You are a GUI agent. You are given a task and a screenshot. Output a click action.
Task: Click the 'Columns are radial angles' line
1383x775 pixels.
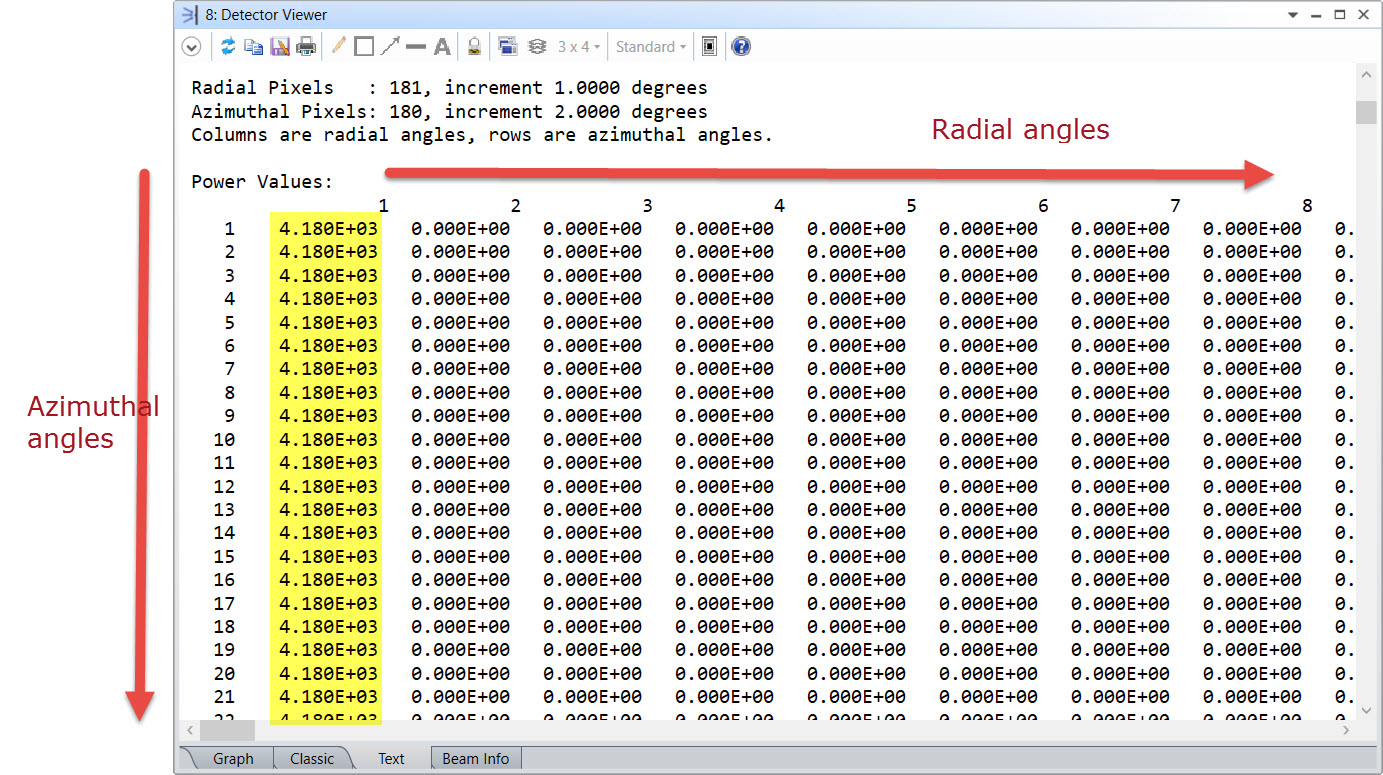coord(482,135)
